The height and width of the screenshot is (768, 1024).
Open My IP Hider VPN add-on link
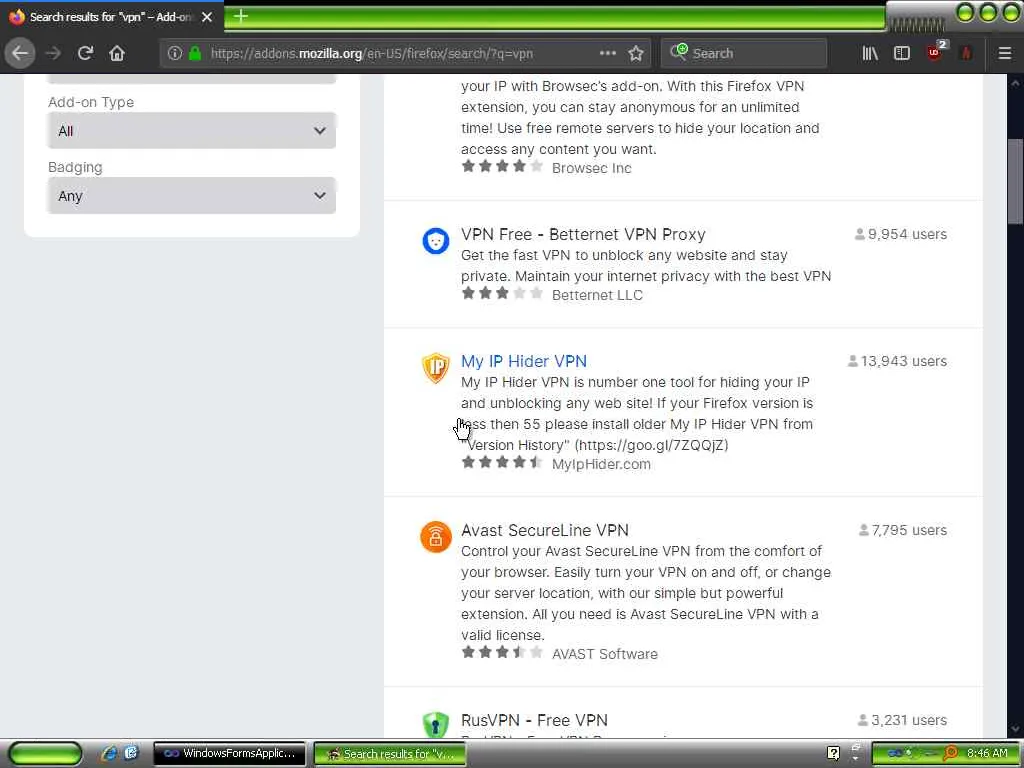coord(524,361)
